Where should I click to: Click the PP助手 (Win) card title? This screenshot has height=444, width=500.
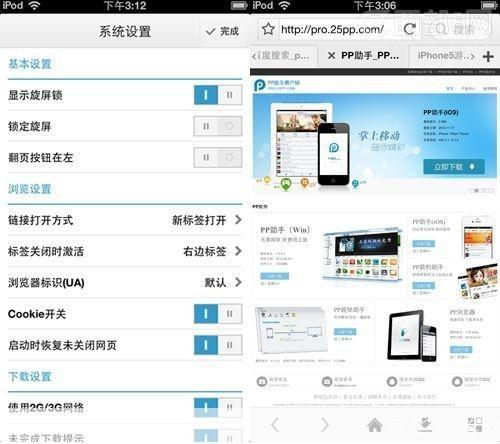(x=285, y=230)
